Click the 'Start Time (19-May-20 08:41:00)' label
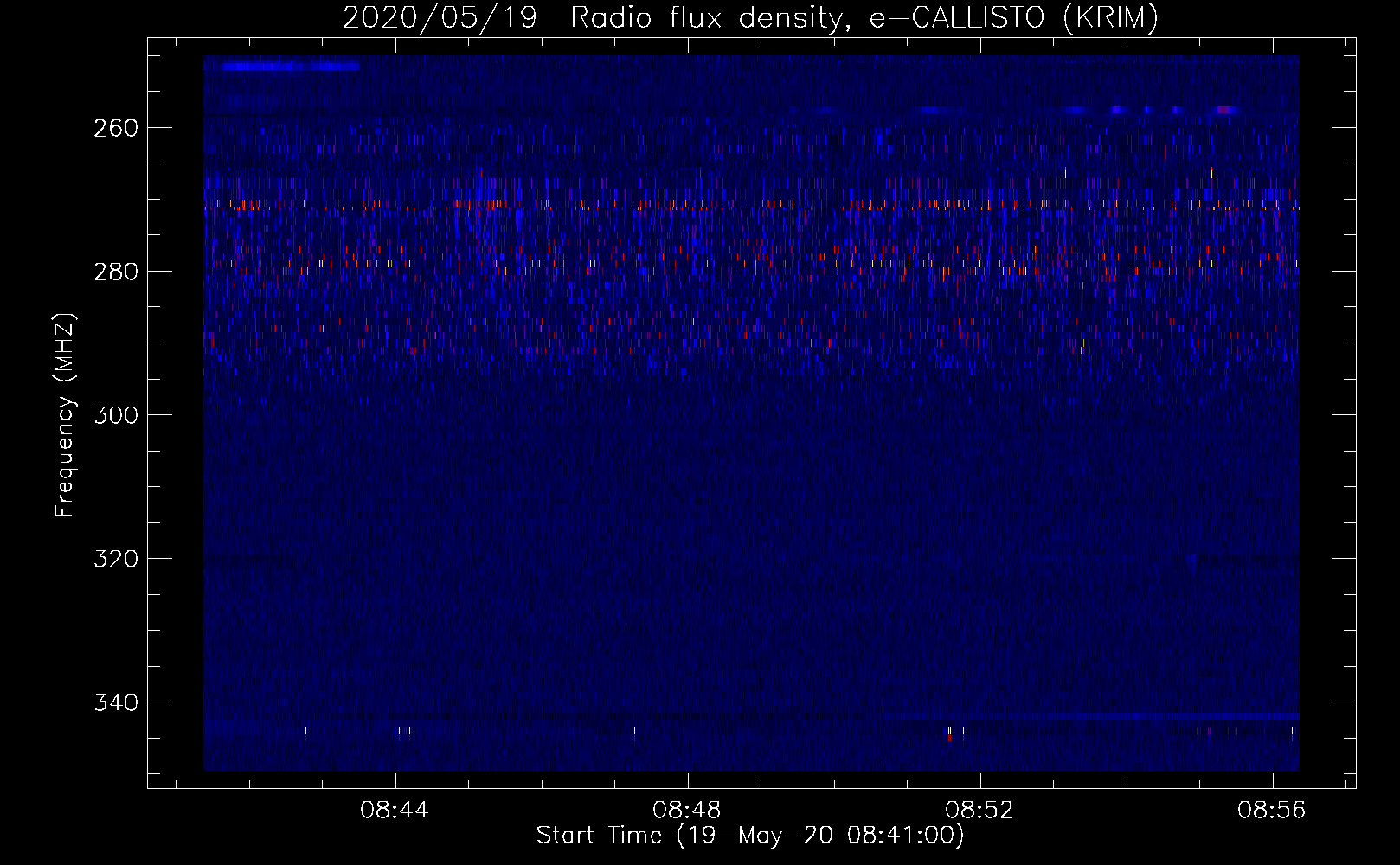The height and width of the screenshot is (865, 1400). 750,836
